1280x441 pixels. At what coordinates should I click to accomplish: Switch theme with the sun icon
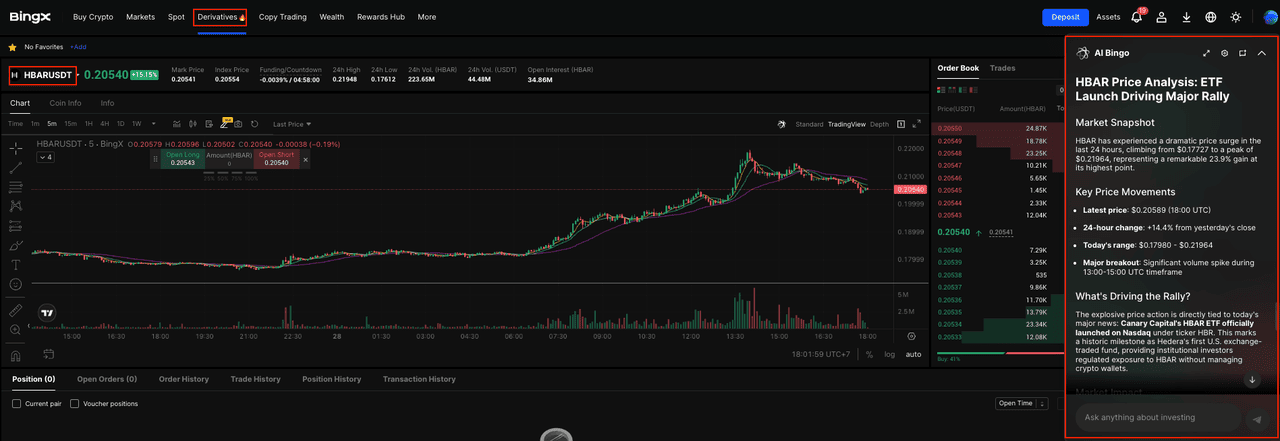coord(1236,17)
